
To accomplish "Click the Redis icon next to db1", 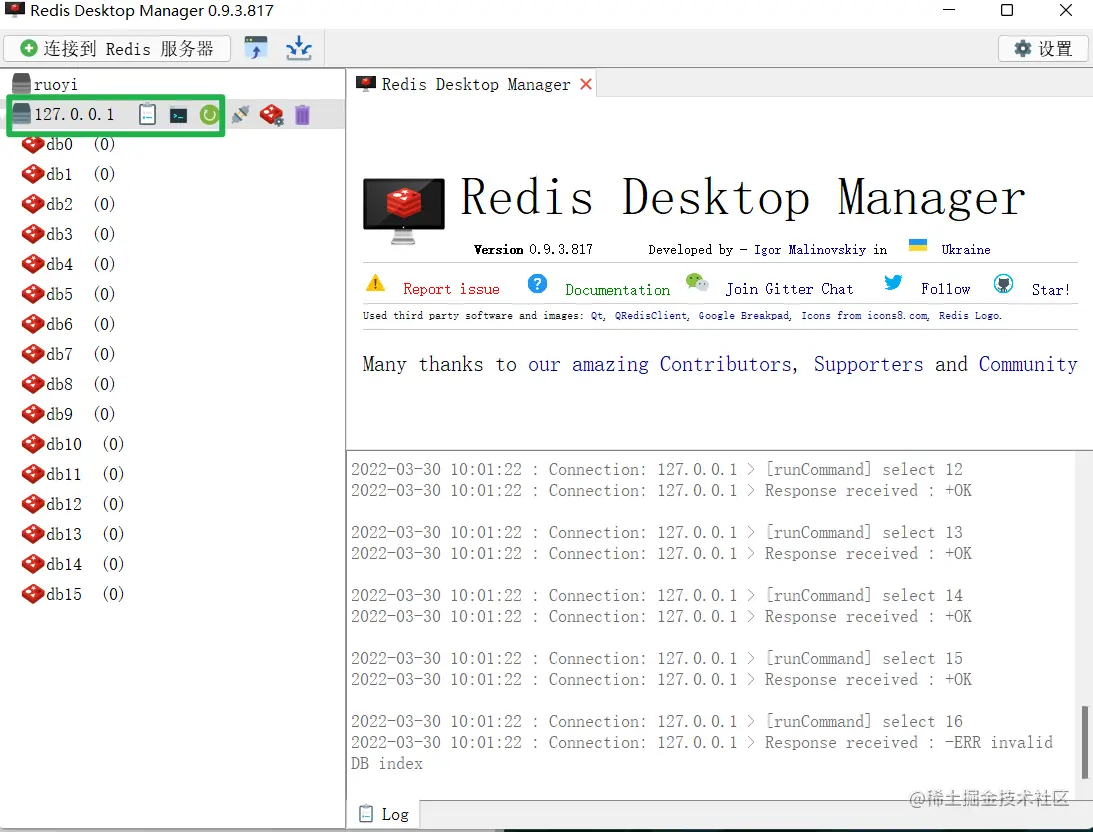I will [33, 174].
